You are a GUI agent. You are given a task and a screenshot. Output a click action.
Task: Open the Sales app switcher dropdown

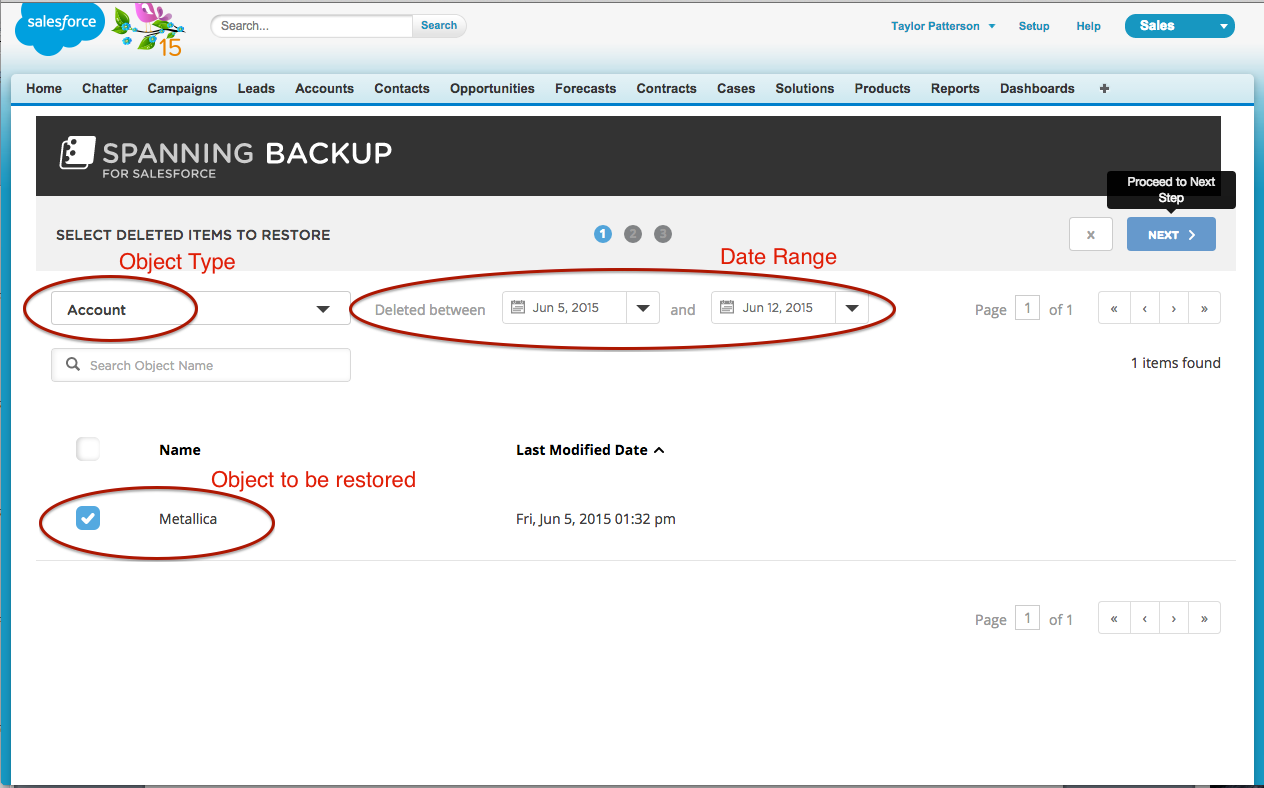click(1180, 26)
